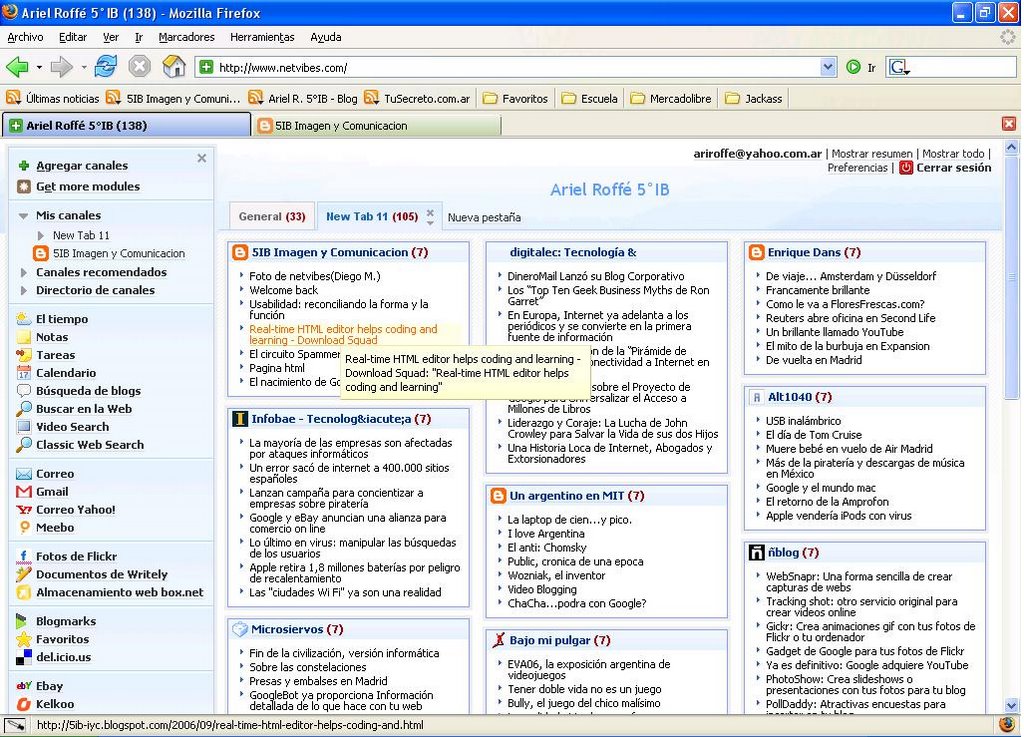Screen dimensions: 1024x737
Task: Open 'Francamente brillante' post by Enrique Dans
Action: tap(818, 290)
